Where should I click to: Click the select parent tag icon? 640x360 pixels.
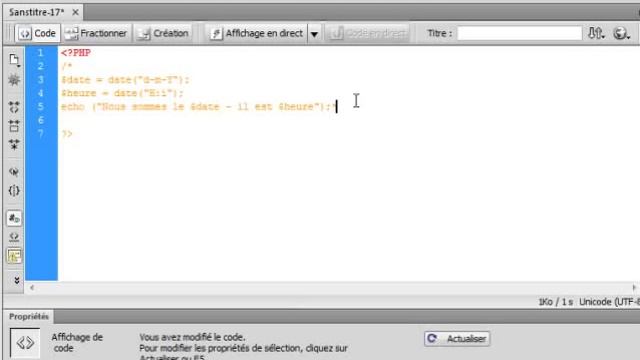tap(14, 172)
